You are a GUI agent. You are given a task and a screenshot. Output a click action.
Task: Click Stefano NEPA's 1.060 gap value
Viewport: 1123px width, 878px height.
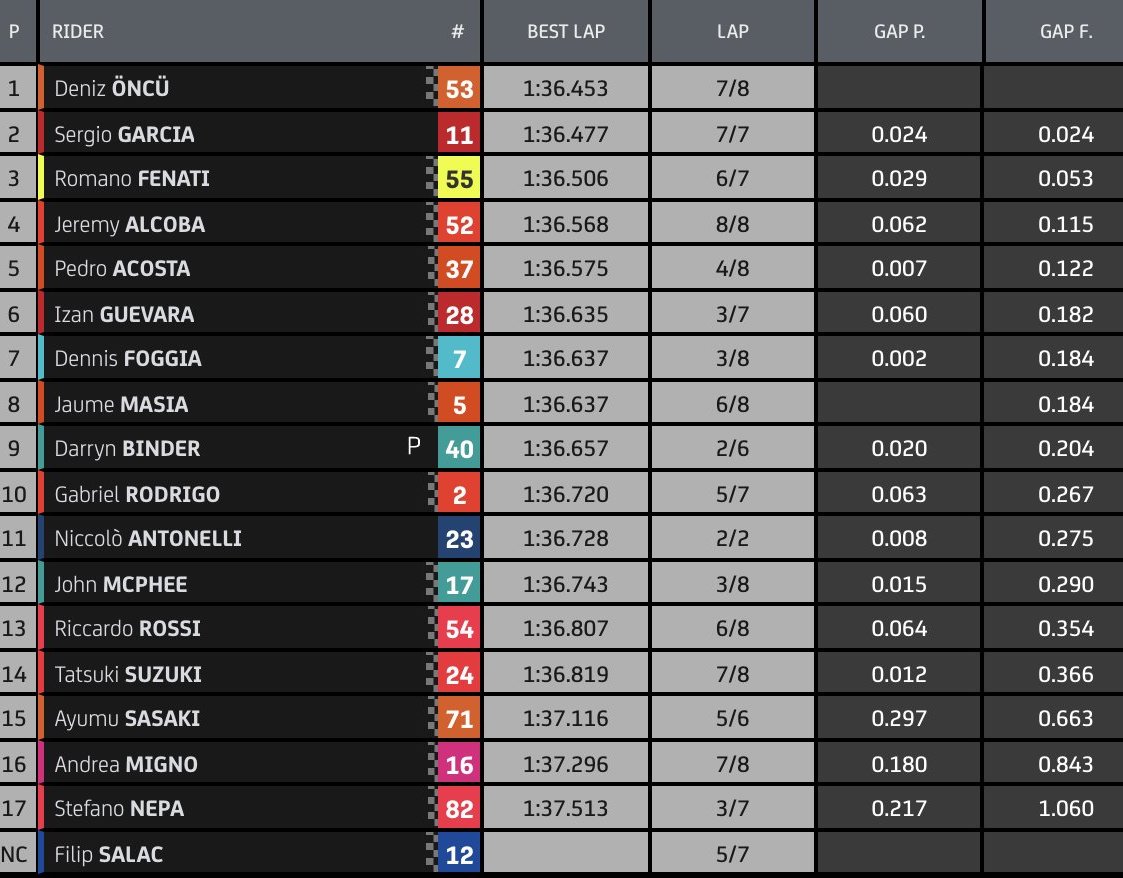point(1066,809)
